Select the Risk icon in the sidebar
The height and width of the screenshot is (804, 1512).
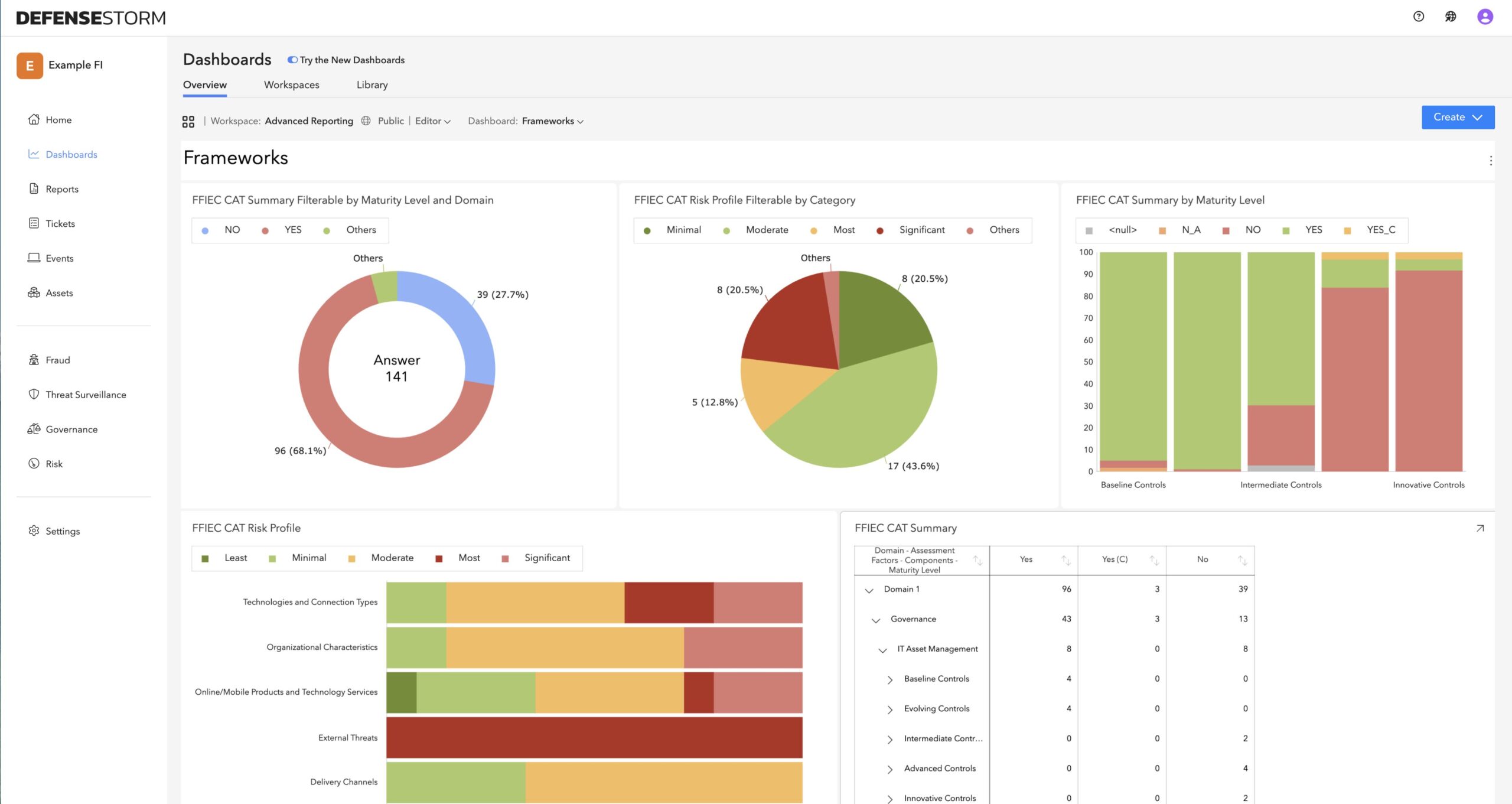[x=34, y=463]
